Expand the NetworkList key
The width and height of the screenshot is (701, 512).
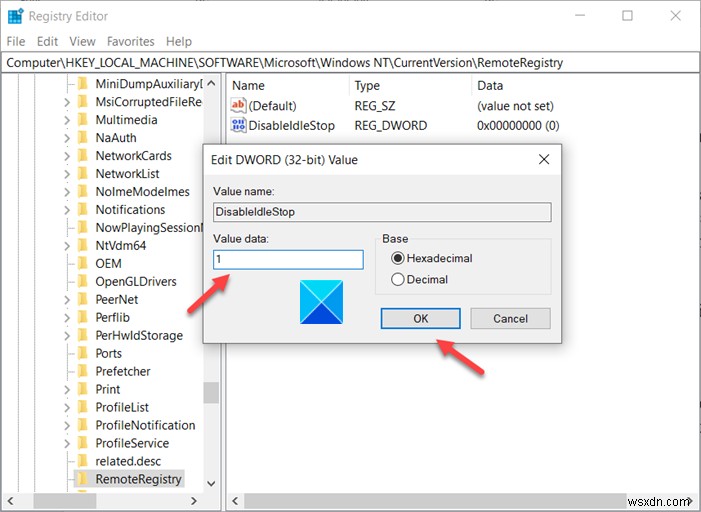pyautogui.click(x=67, y=174)
